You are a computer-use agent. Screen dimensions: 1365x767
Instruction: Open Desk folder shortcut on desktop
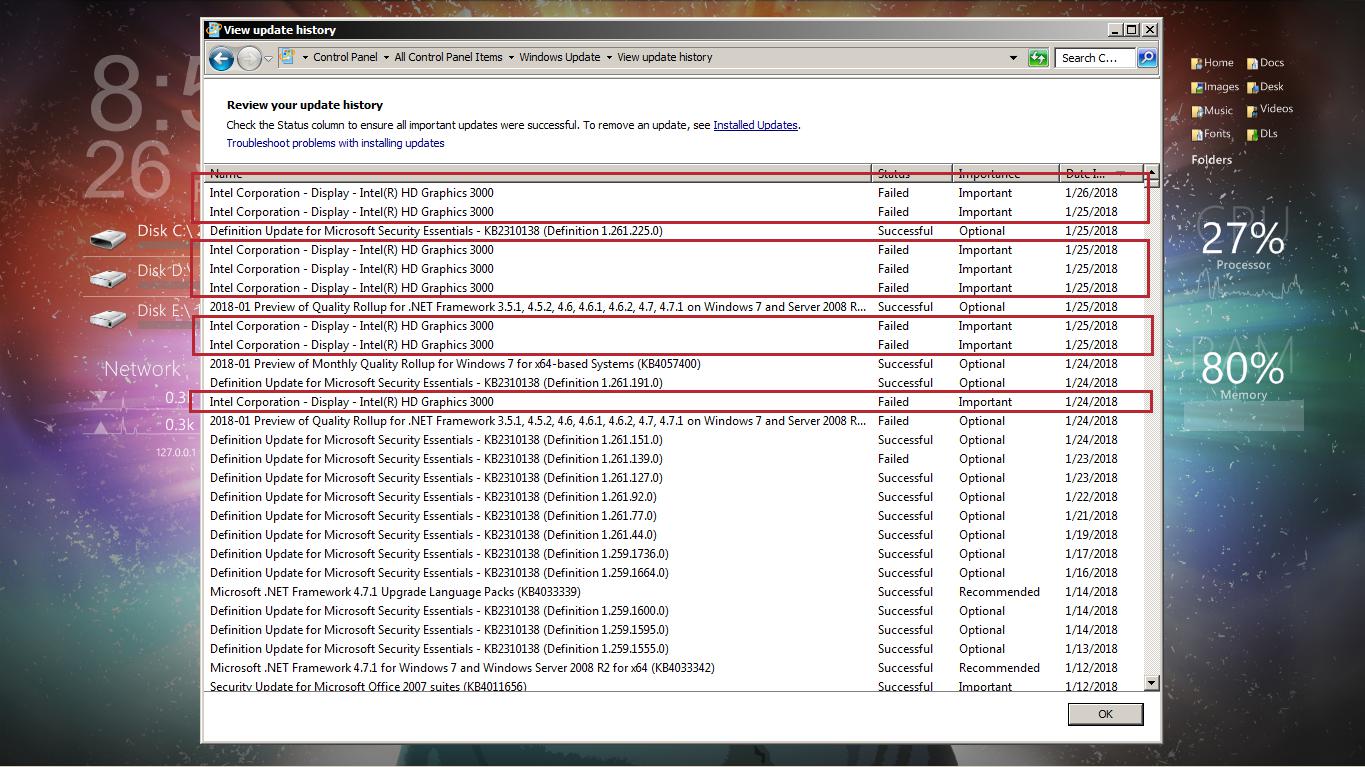(x=1265, y=87)
